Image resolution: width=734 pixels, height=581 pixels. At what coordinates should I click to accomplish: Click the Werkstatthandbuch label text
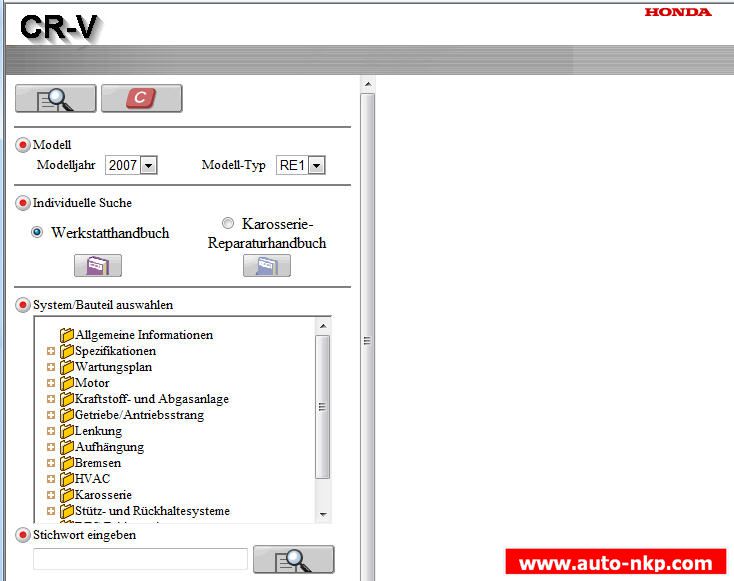point(110,233)
